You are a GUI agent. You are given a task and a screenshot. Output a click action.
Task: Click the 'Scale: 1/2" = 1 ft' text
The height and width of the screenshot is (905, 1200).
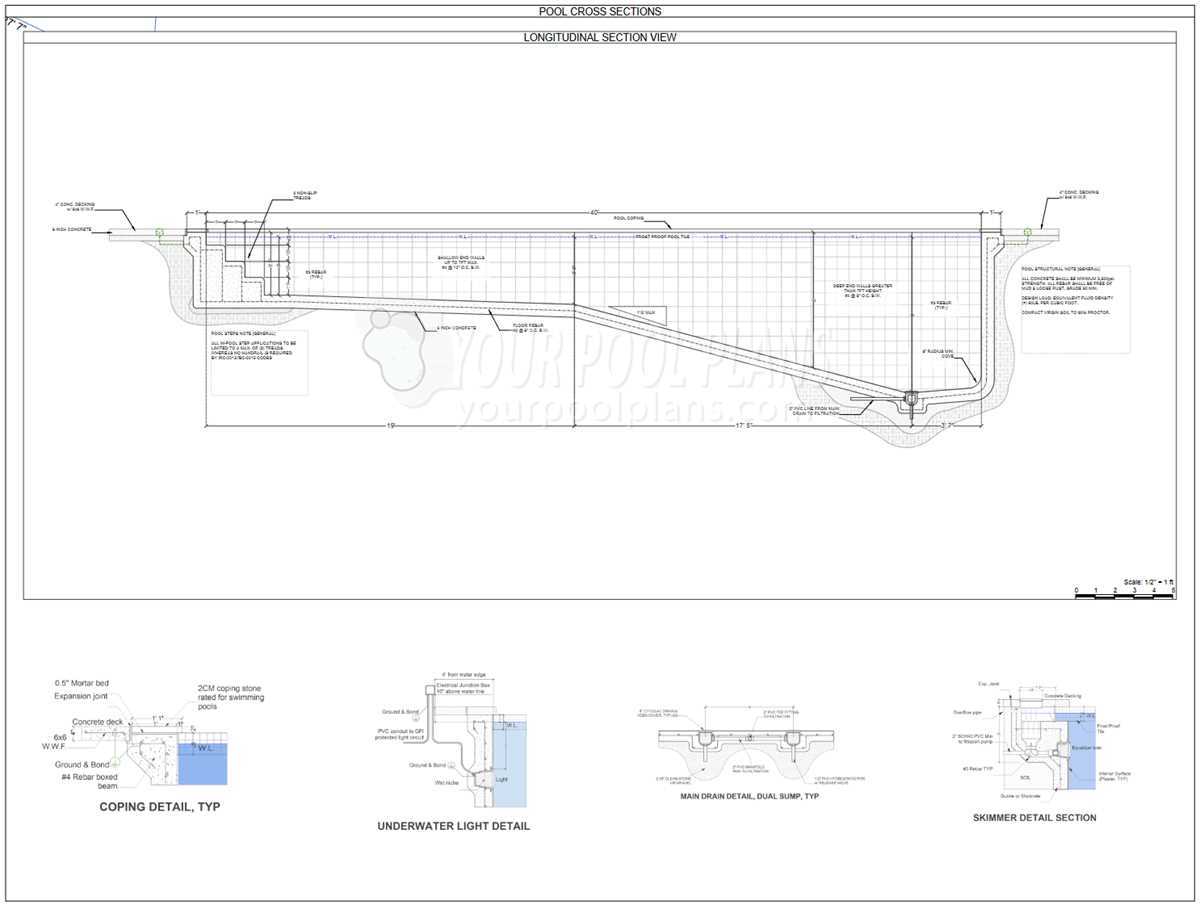[x=1148, y=582]
